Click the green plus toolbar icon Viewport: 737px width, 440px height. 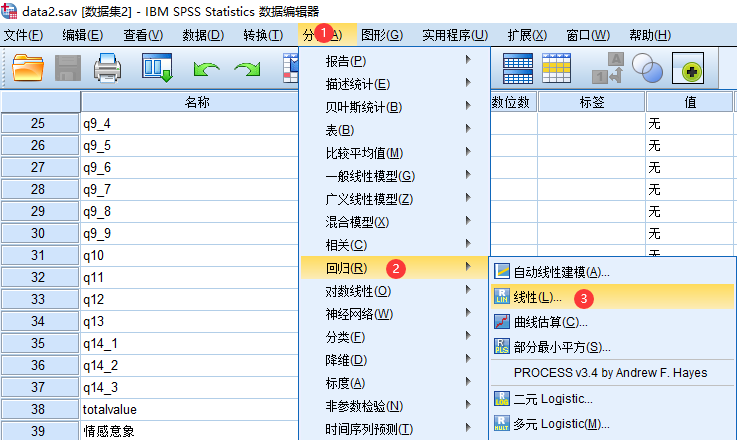[688, 69]
